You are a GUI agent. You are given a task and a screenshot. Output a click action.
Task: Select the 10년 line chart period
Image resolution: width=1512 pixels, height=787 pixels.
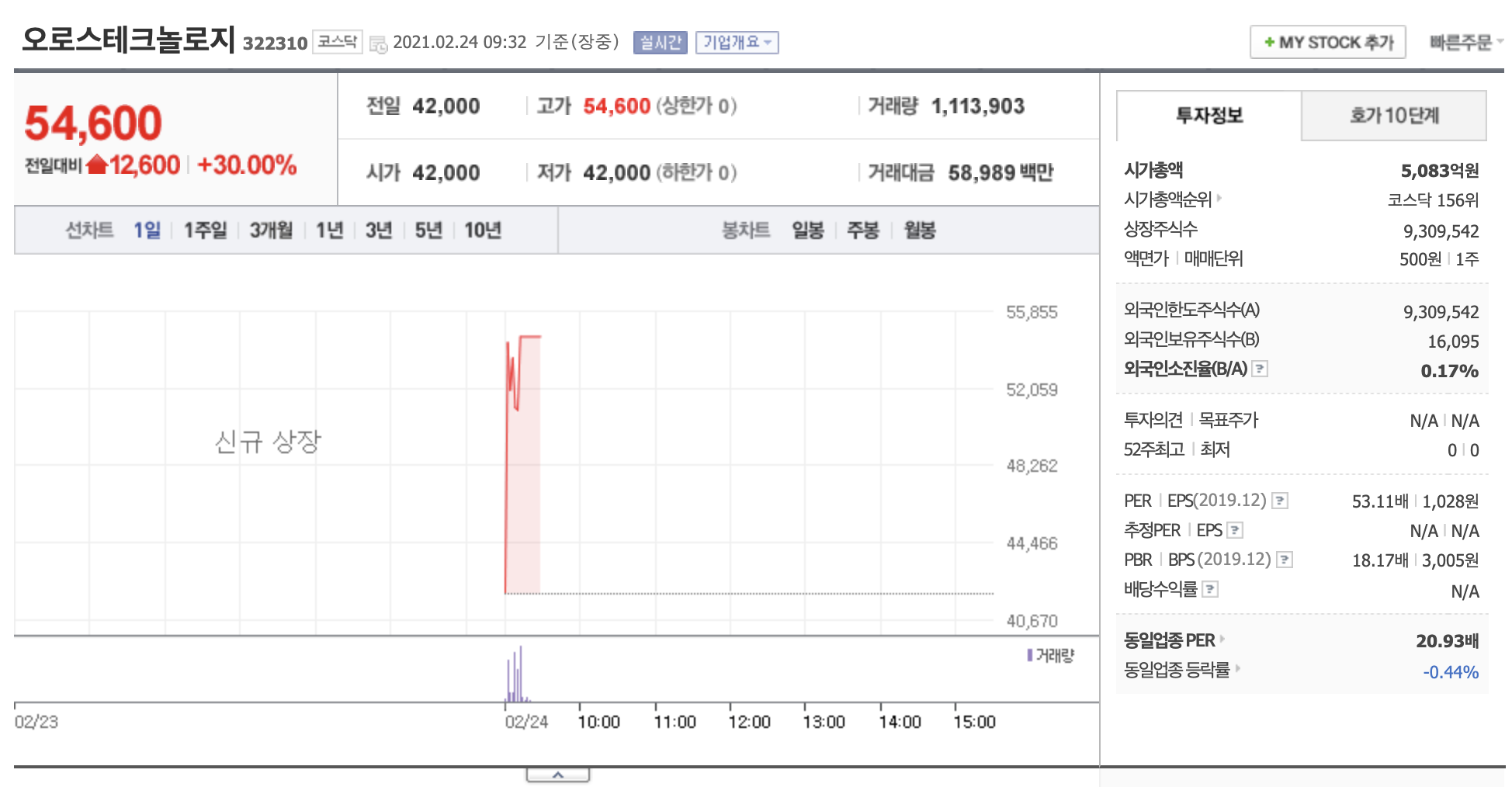click(x=483, y=231)
